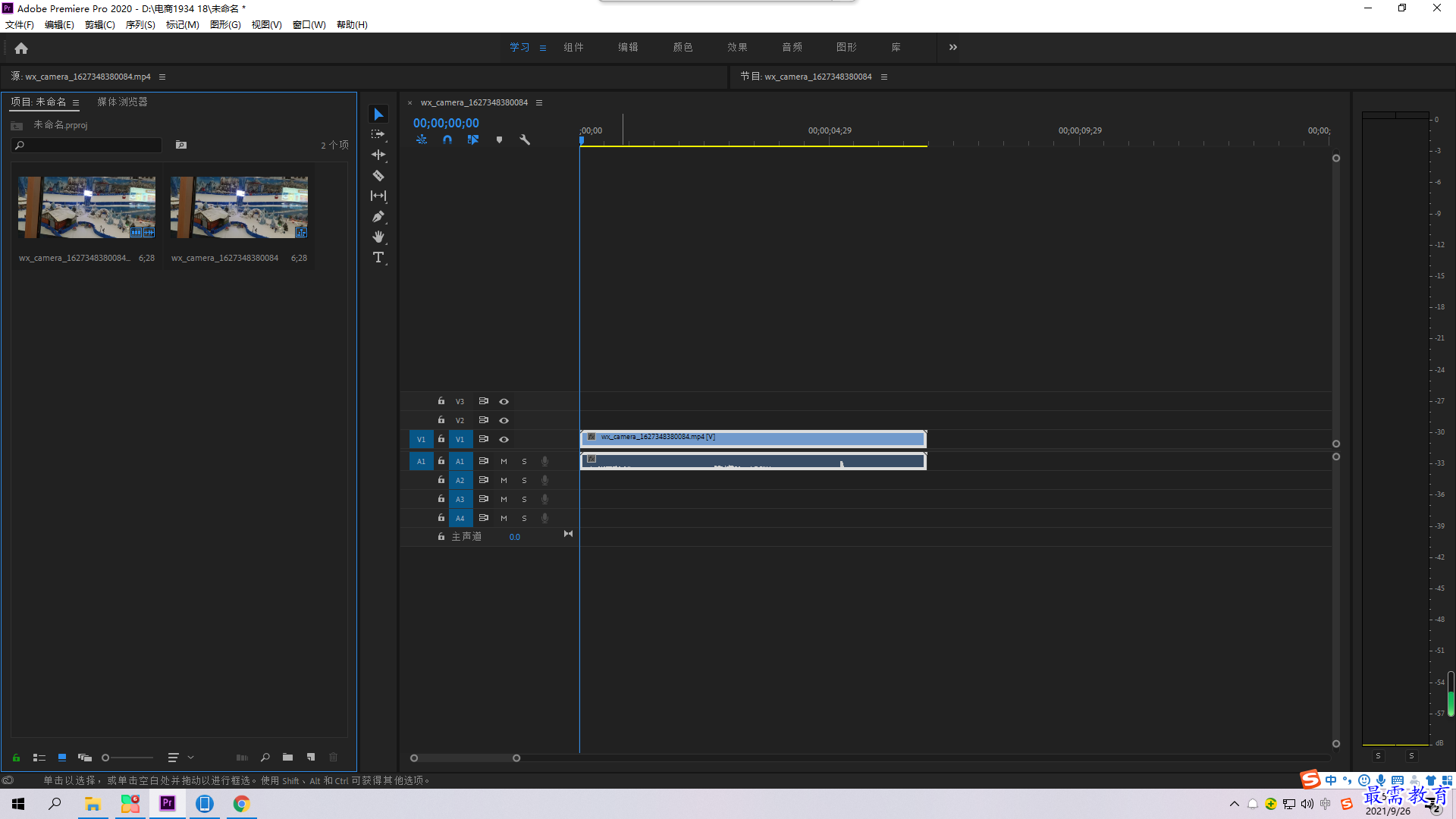
Task: Open Program monitor panel menu
Action: tap(884, 77)
